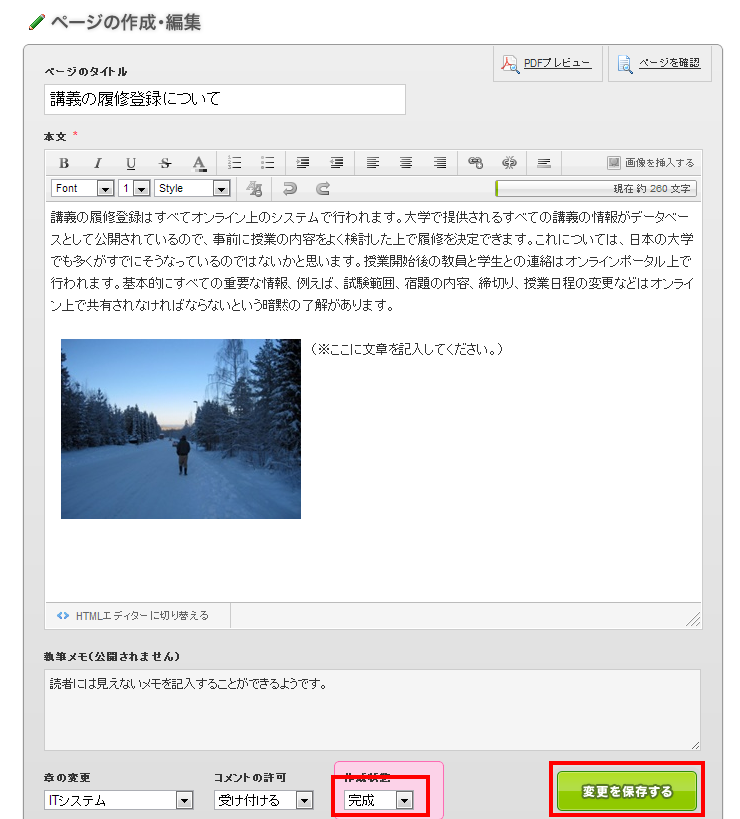Viewport: 740px width, 819px height.
Task: Apply underline formatting
Action: click(x=131, y=163)
